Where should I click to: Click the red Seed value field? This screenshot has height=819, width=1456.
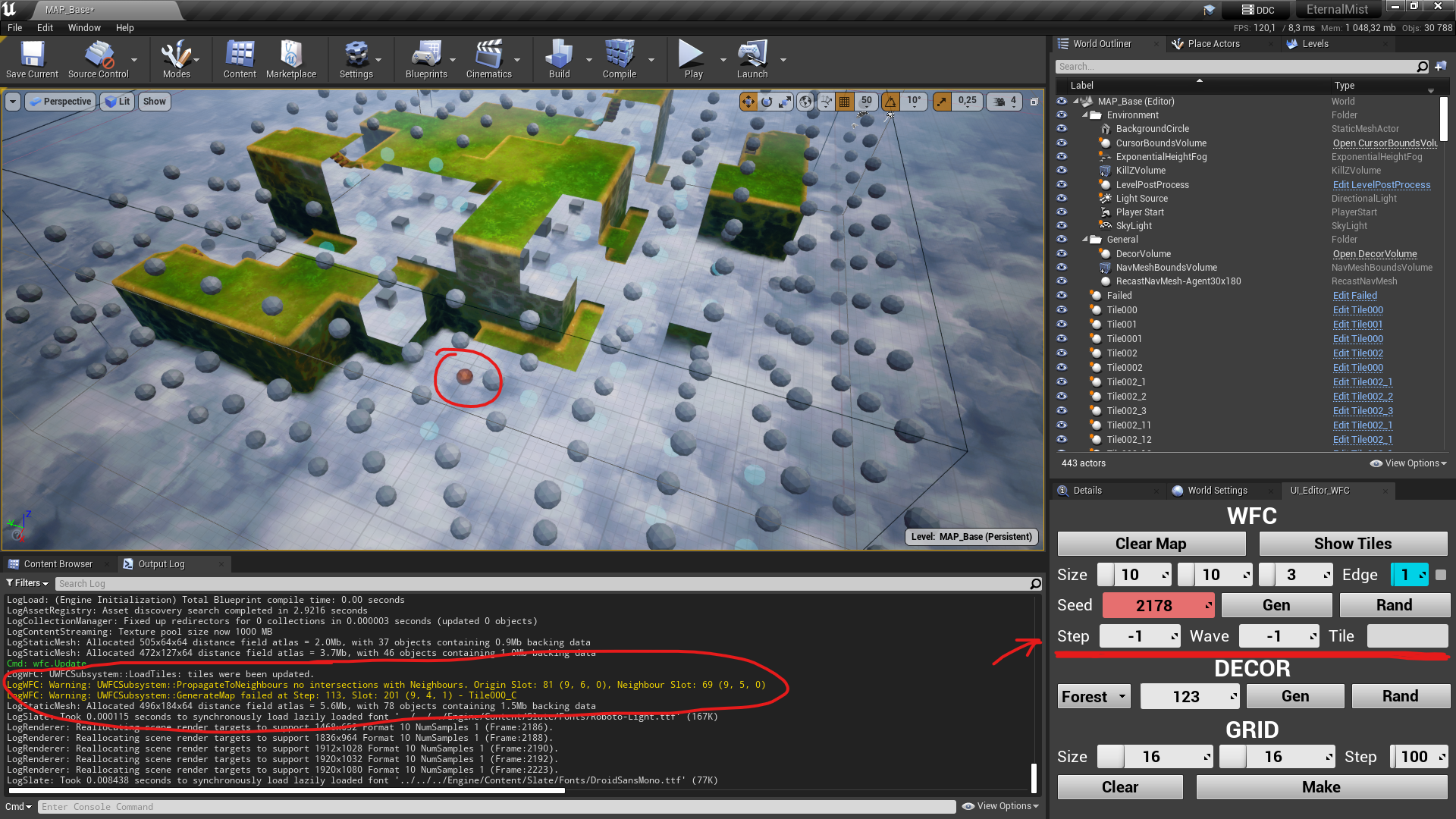tap(1153, 605)
